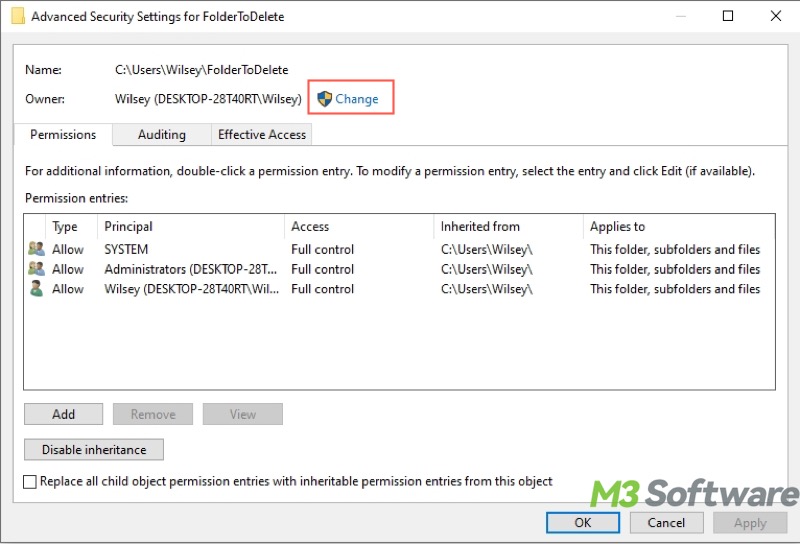Select the Wilsey user icon

click(x=36, y=289)
